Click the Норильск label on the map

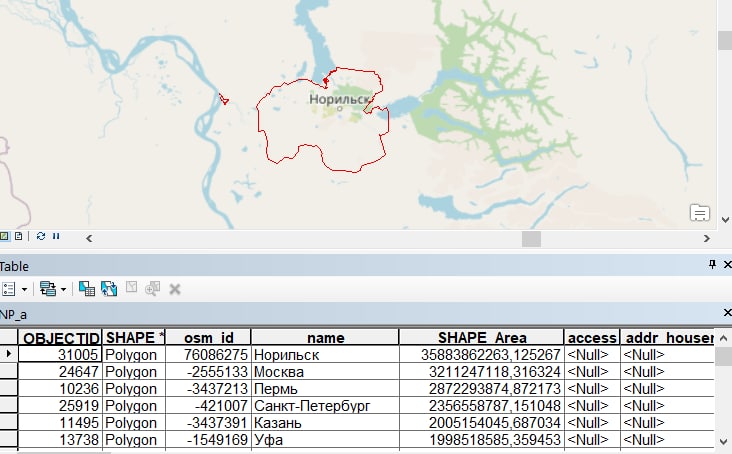tap(340, 99)
